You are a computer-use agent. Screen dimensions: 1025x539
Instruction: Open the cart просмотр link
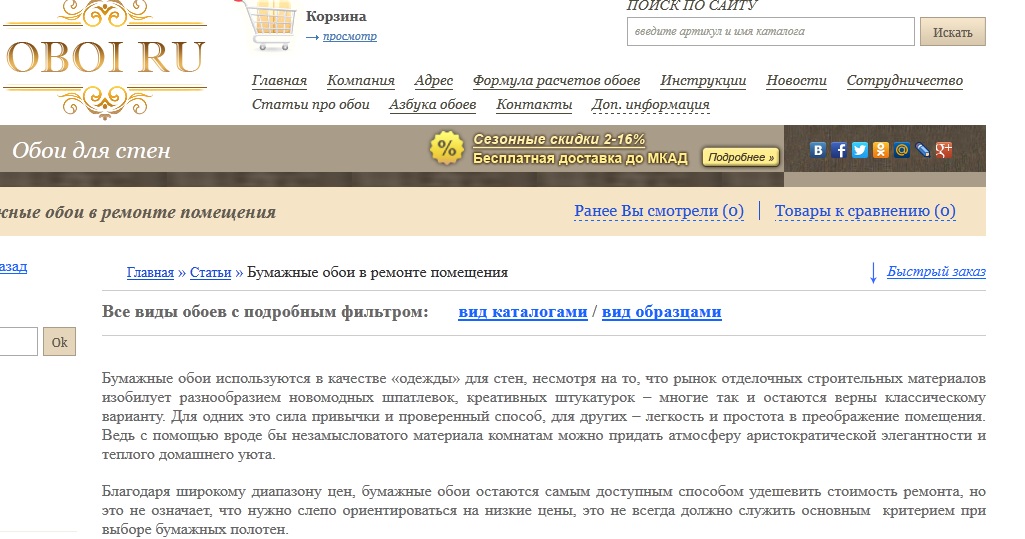point(350,37)
